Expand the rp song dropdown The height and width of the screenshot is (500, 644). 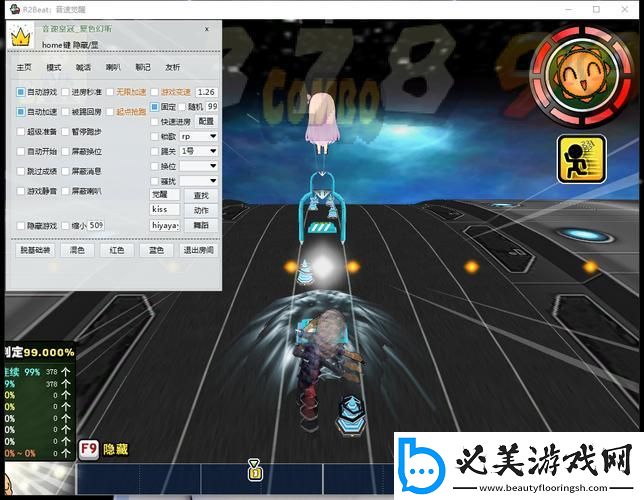tap(198, 136)
